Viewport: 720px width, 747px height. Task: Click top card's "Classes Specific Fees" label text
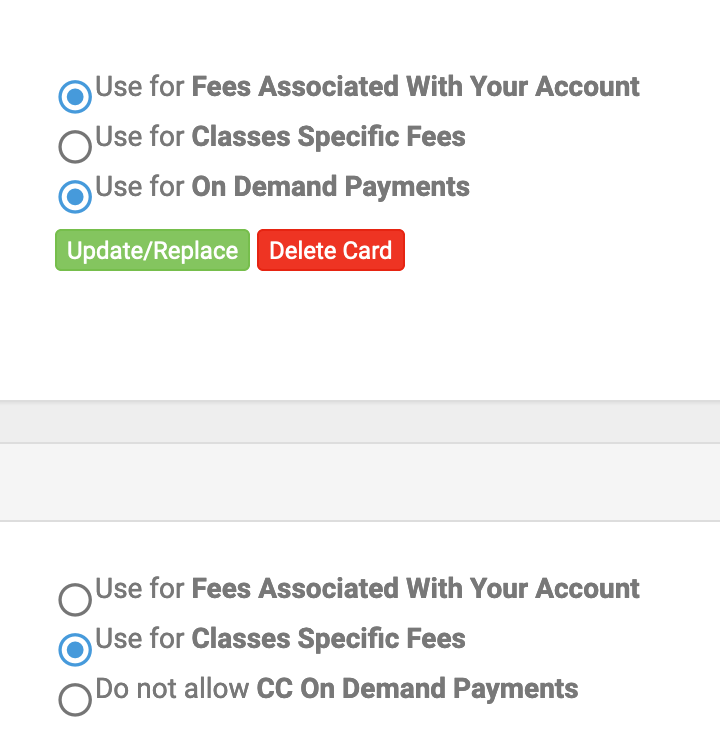point(280,136)
